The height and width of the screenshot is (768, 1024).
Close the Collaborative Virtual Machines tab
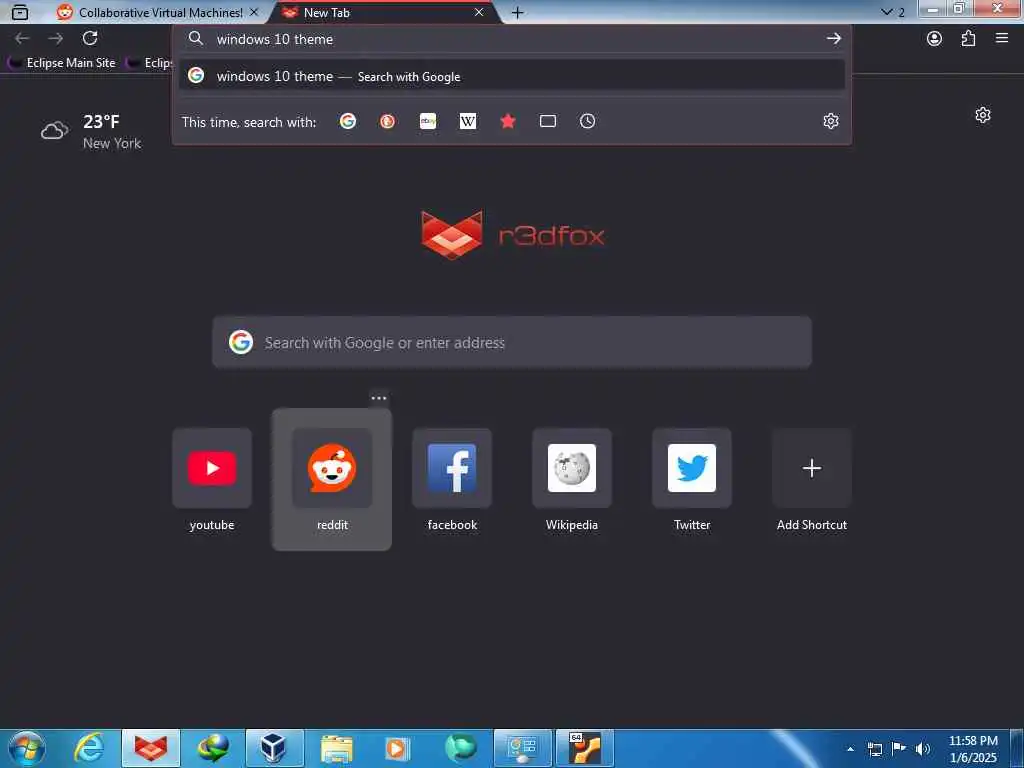tap(254, 12)
